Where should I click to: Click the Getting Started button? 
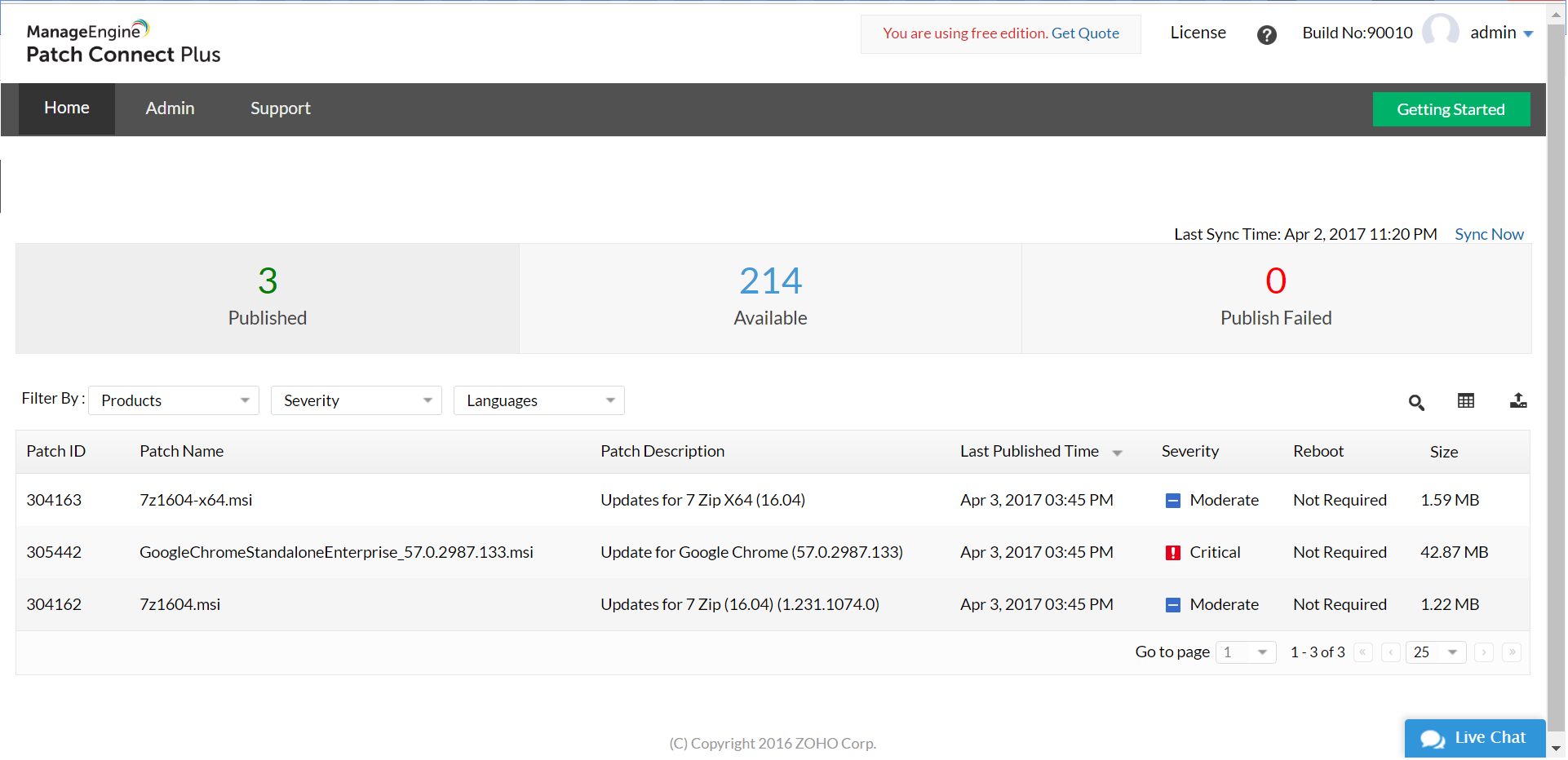(x=1452, y=110)
